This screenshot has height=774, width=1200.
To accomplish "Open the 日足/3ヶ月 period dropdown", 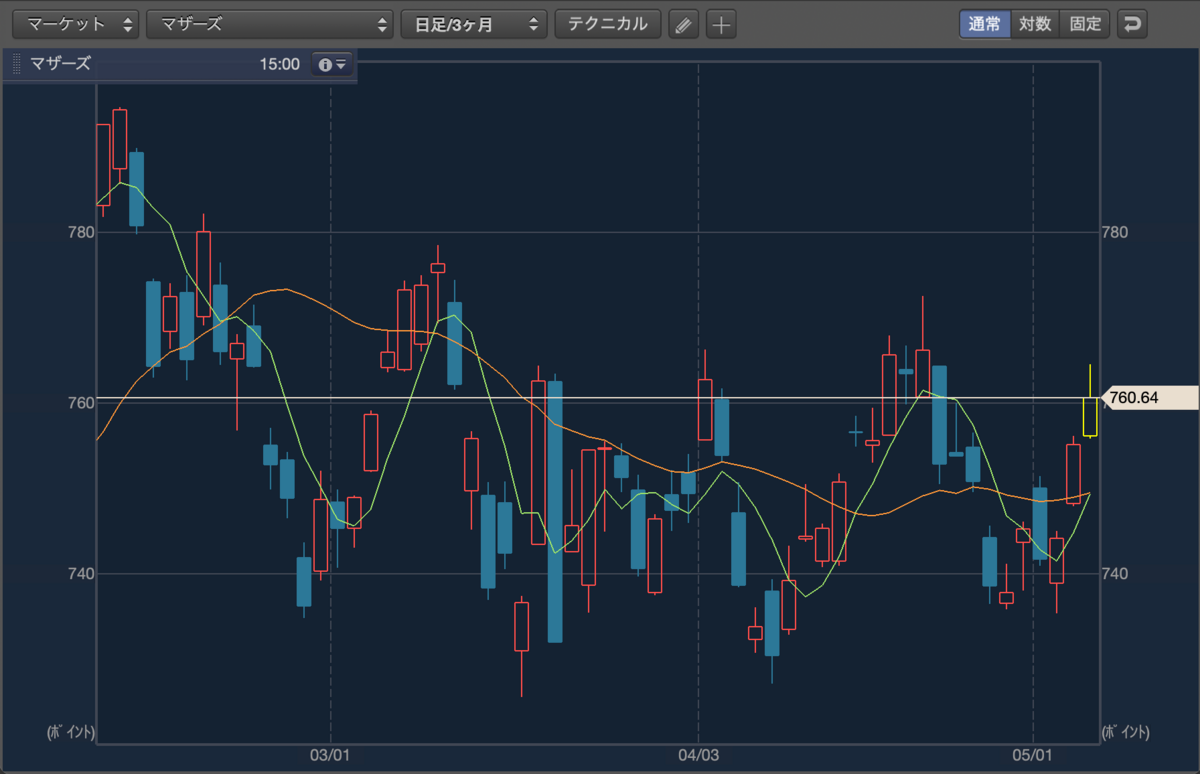I will tap(474, 24).
